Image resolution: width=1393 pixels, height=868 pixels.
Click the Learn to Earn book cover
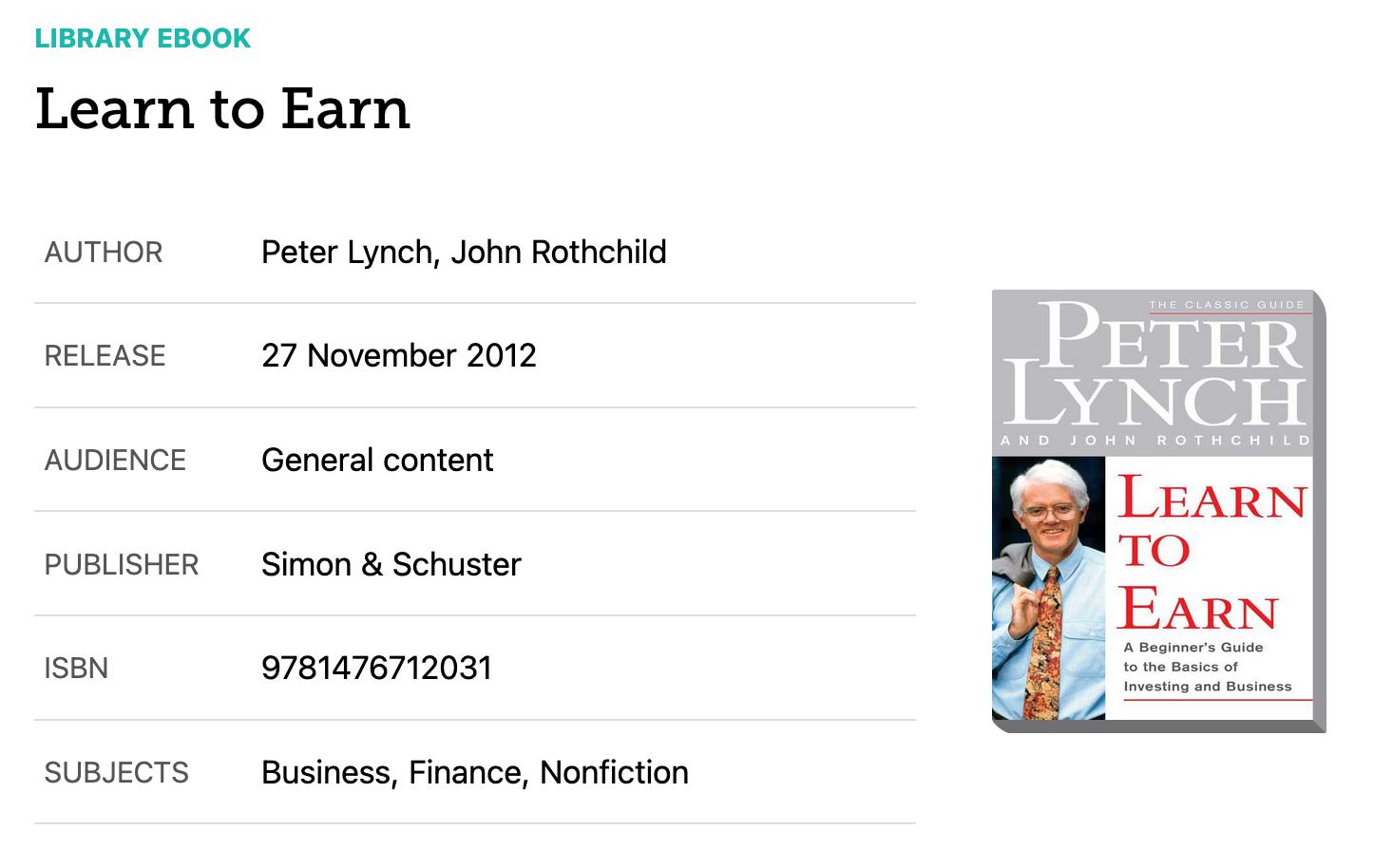1158,511
